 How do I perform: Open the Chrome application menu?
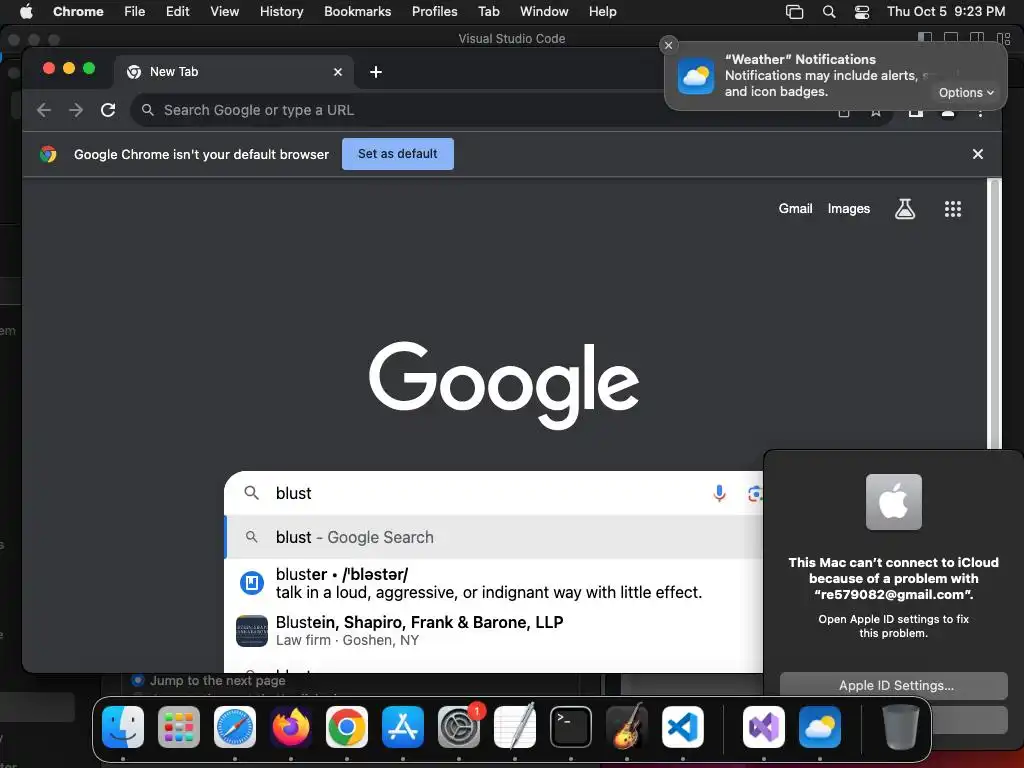click(78, 11)
